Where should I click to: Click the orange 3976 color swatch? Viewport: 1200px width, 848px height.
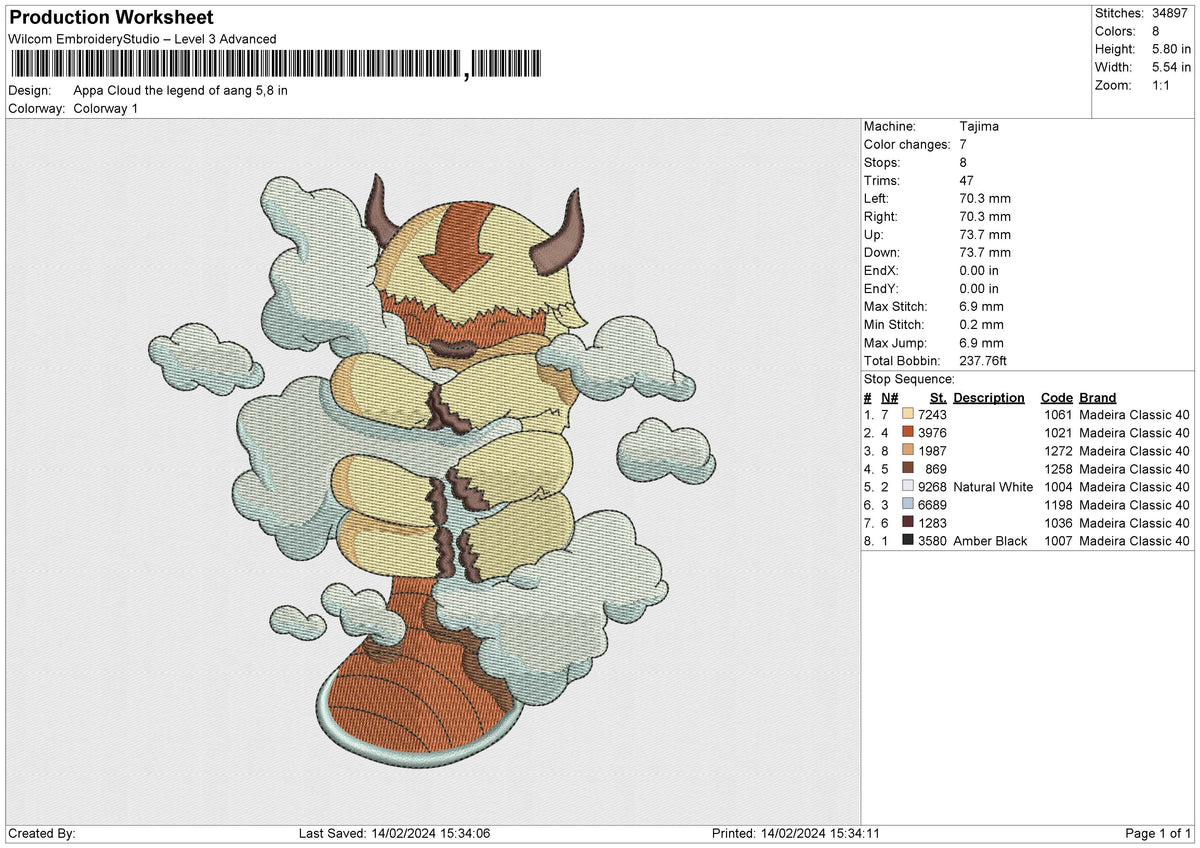908,432
